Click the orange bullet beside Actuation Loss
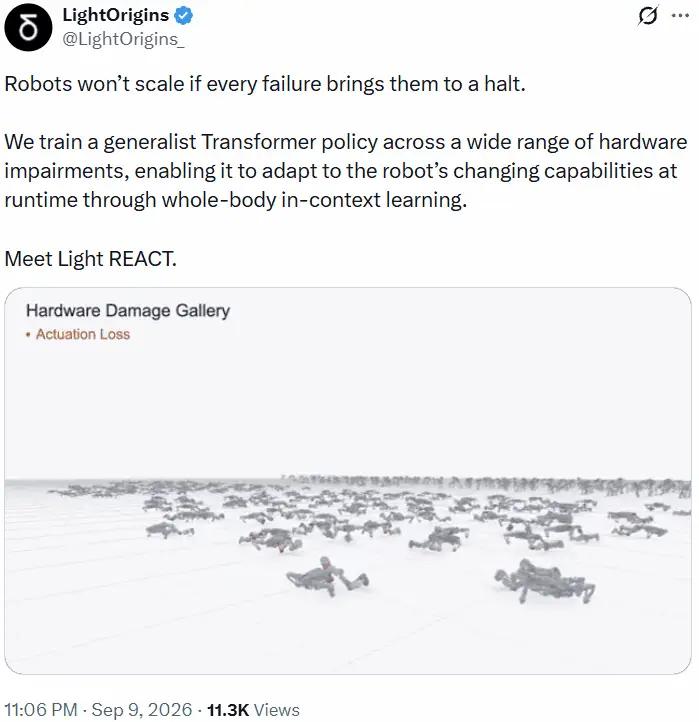699x722 pixels. click(29, 335)
